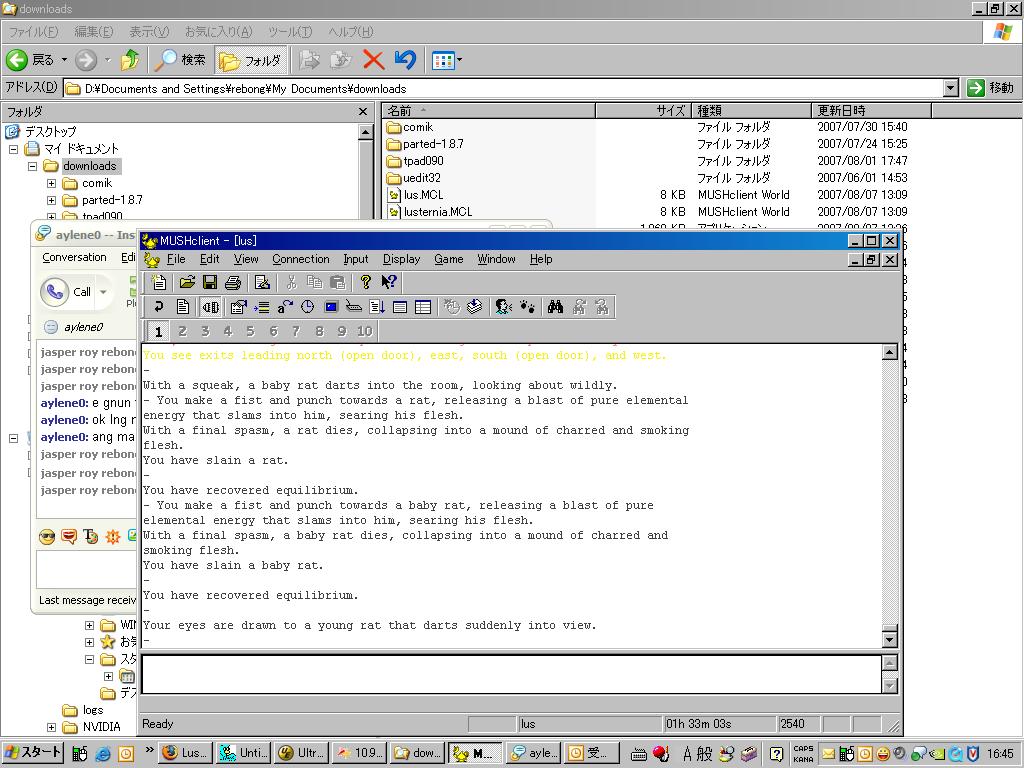Image resolution: width=1024 pixels, height=768 pixels.
Task: Click the Open world folder icon
Action: pyautogui.click(x=187, y=282)
